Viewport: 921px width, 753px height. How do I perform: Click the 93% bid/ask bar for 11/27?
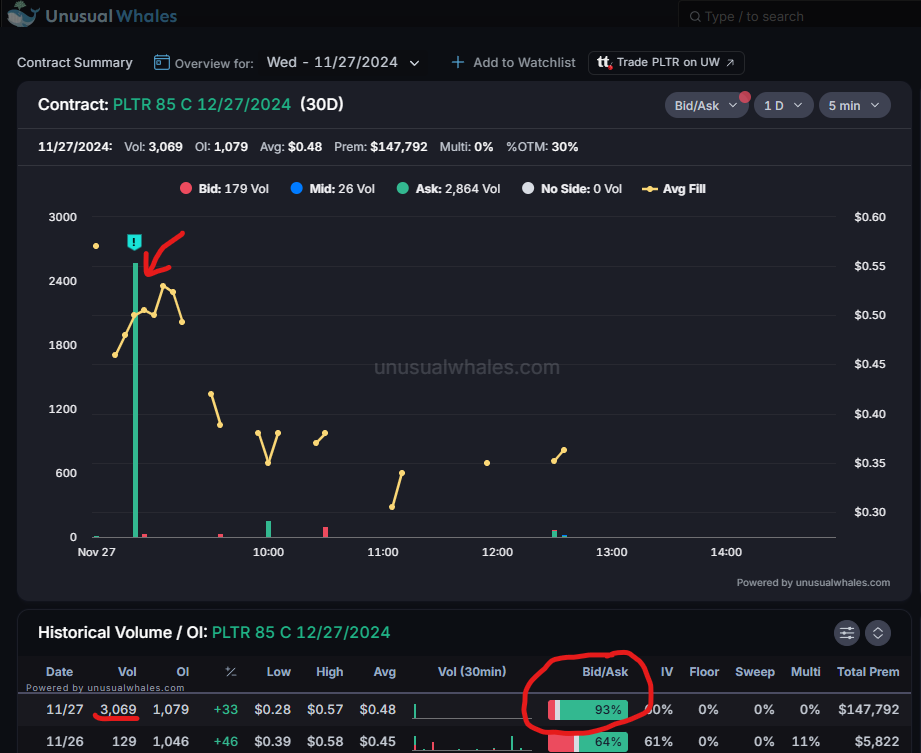tap(588, 710)
